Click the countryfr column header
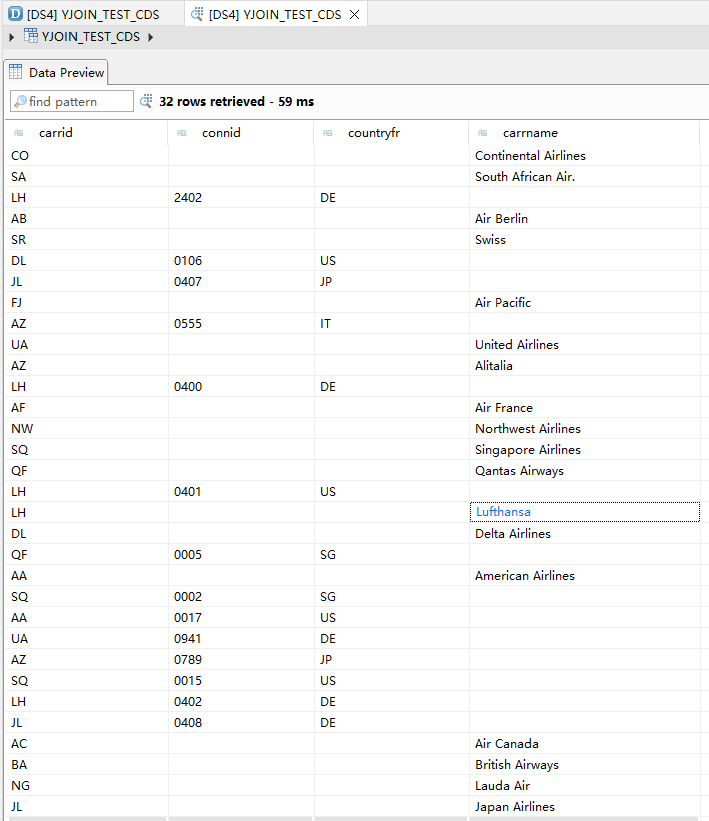The image size is (709, 821). click(x=374, y=133)
